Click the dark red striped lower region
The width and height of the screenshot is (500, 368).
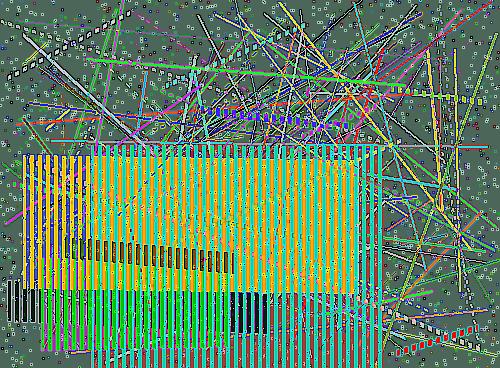(238, 330)
